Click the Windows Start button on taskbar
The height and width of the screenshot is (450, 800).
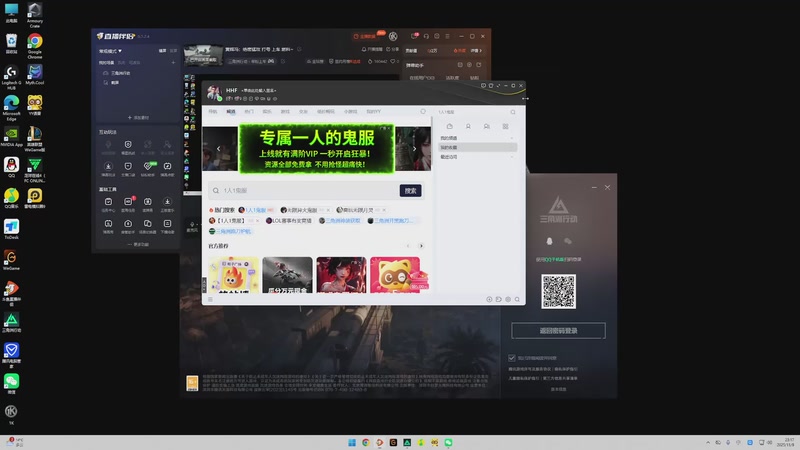tap(352, 442)
